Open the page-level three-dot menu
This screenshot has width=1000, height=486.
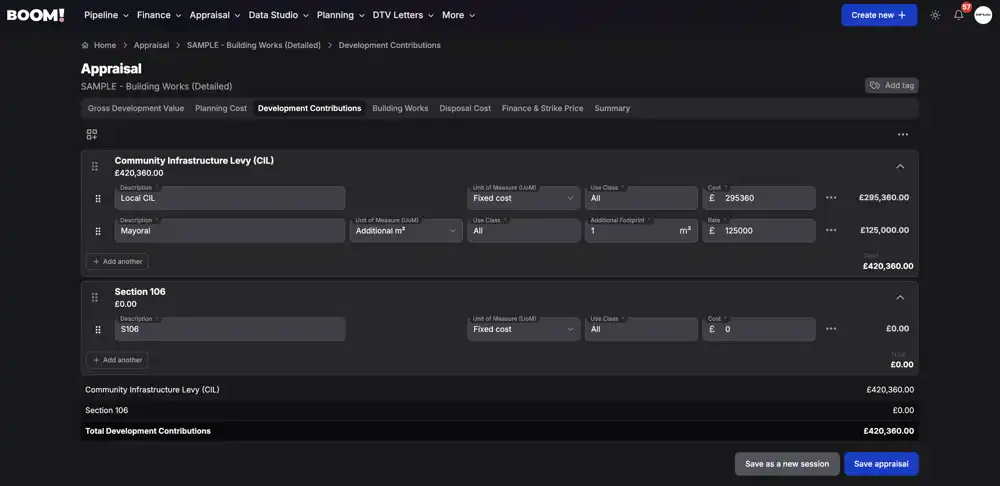tap(902, 135)
